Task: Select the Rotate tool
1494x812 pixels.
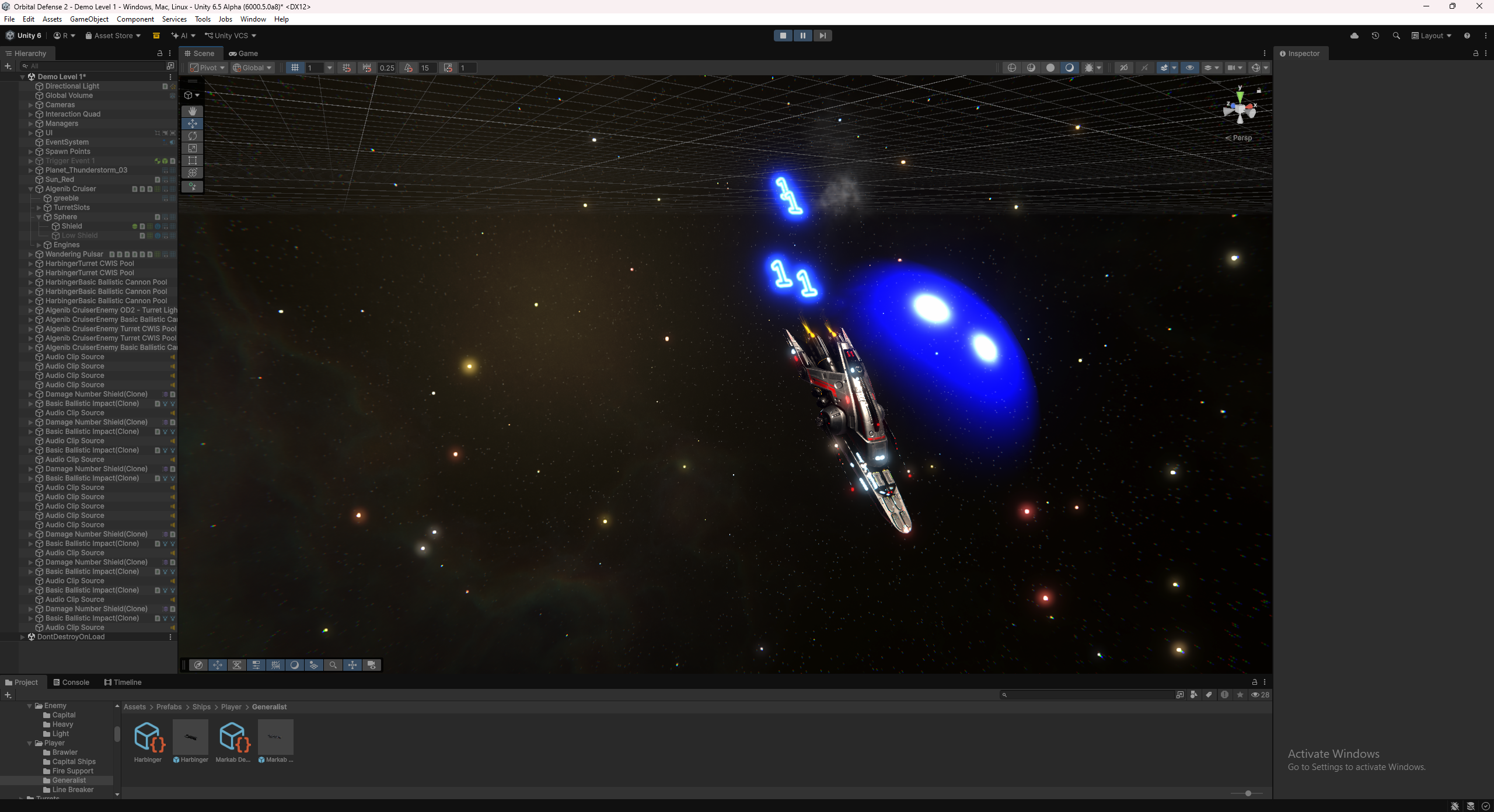Action: pos(193,136)
